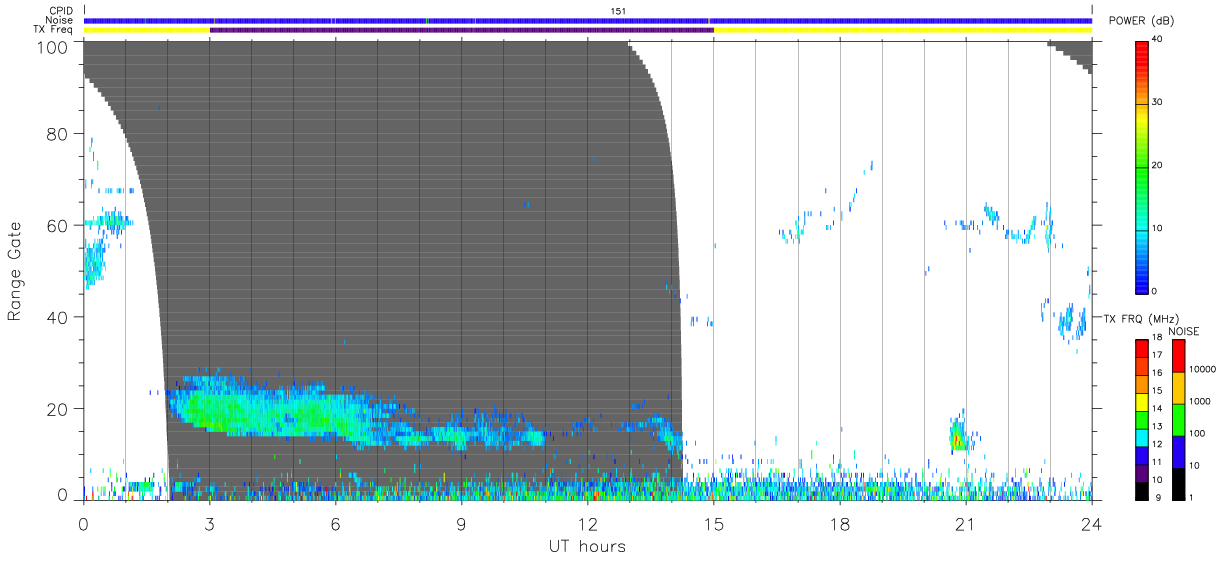Click the 17 label in TX FRQ legend
1228x567 pixels.
tap(1157, 355)
